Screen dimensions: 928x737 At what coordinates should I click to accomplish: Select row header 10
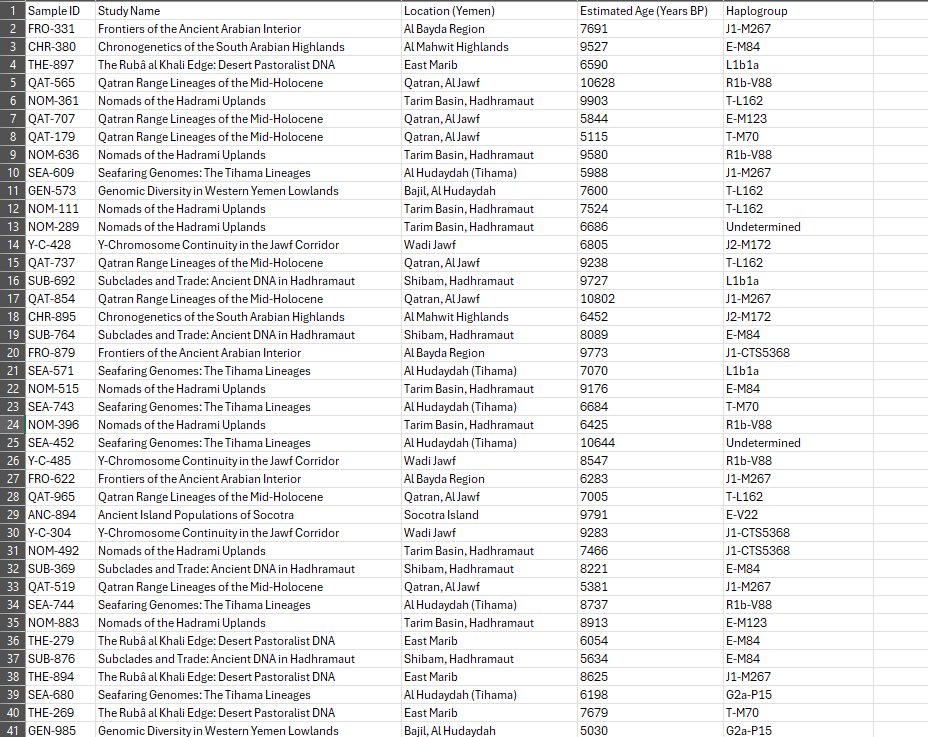(12, 173)
